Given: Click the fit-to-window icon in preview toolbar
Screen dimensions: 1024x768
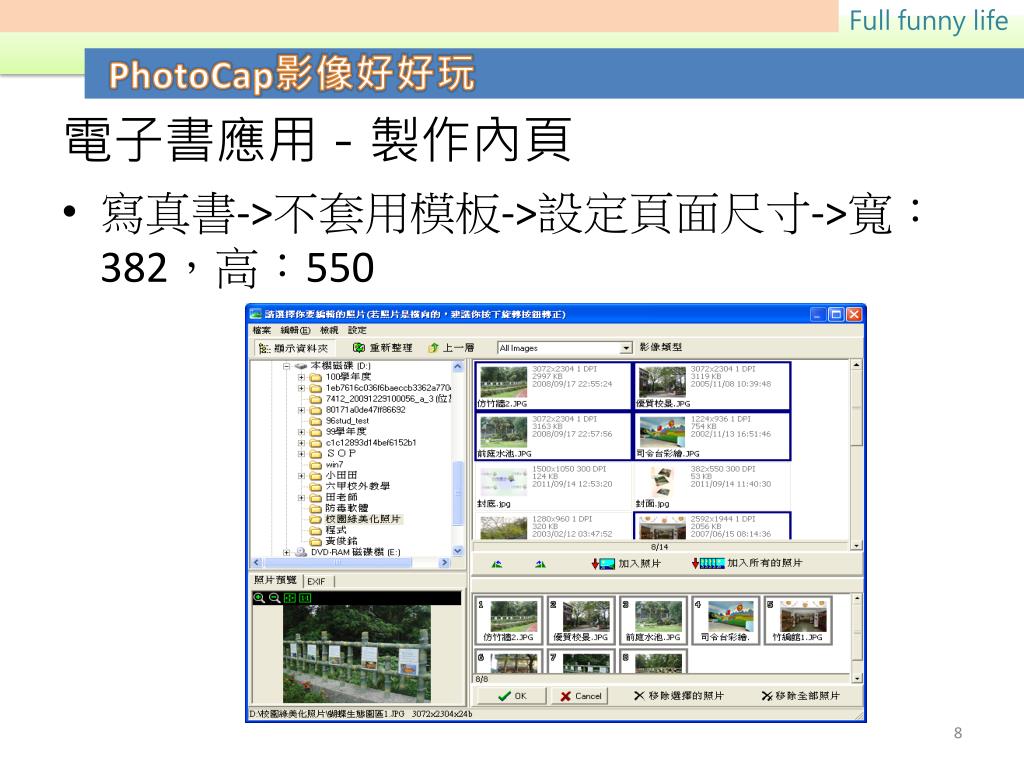Looking at the screenshot, I should coord(290,598).
